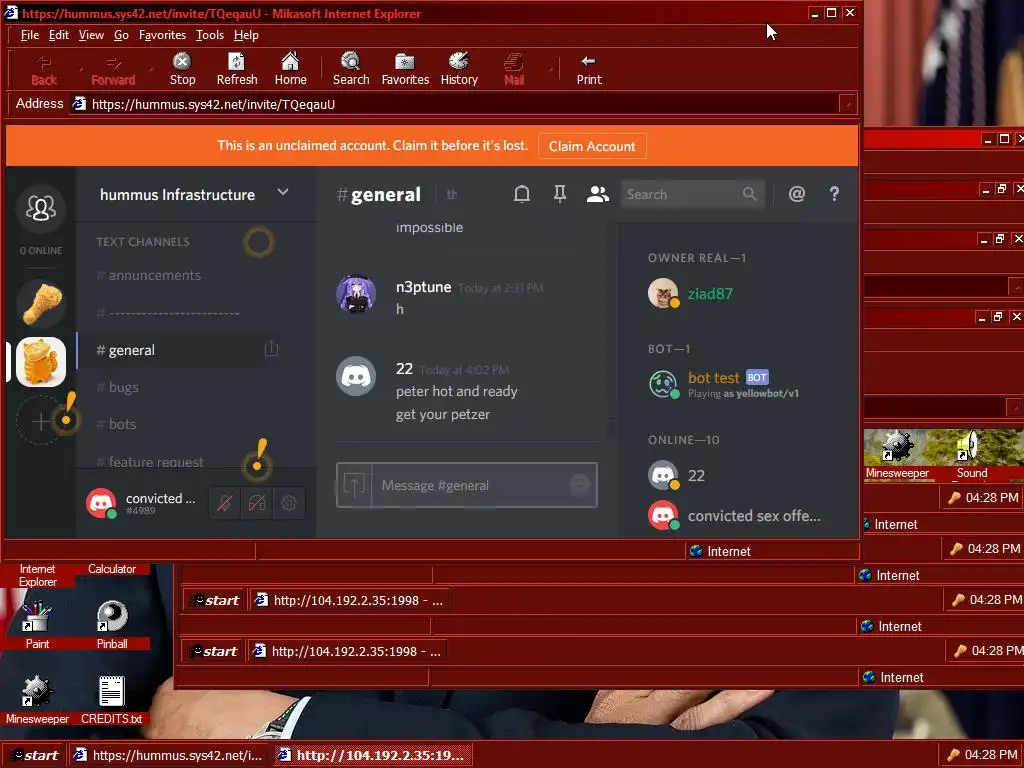
Task: Open Calculator desktop shortcut
Action: pyautogui.click(x=112, y=569)
